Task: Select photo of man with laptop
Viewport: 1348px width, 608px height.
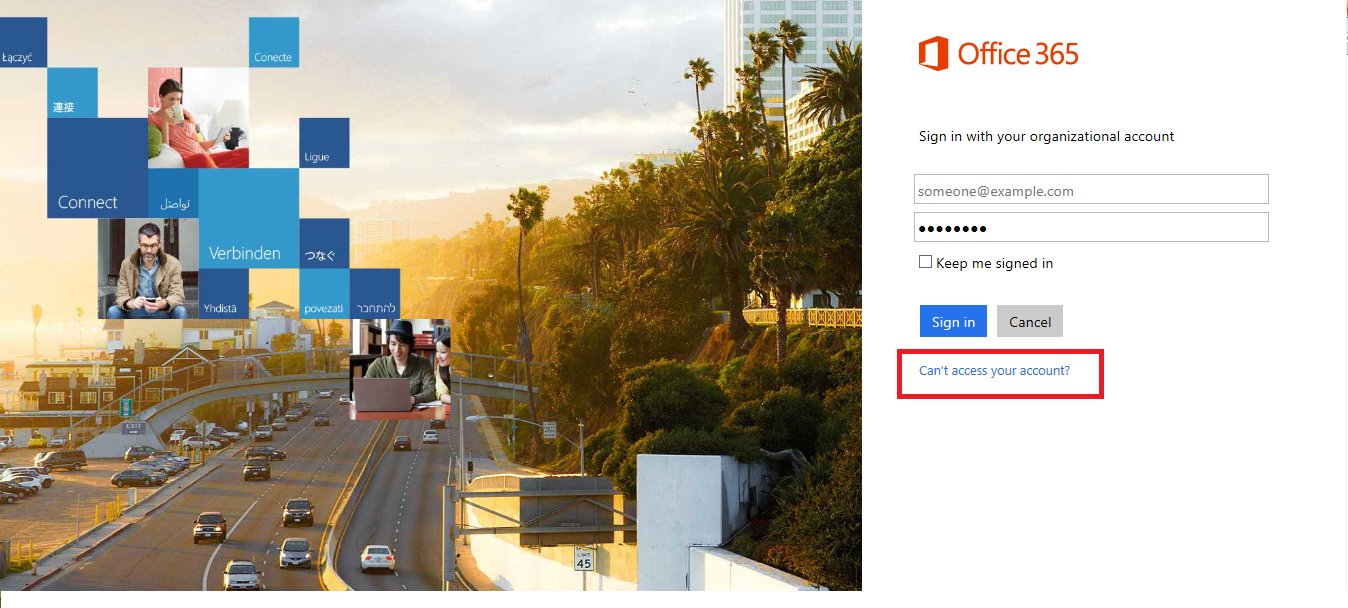Action: point(400,369)
